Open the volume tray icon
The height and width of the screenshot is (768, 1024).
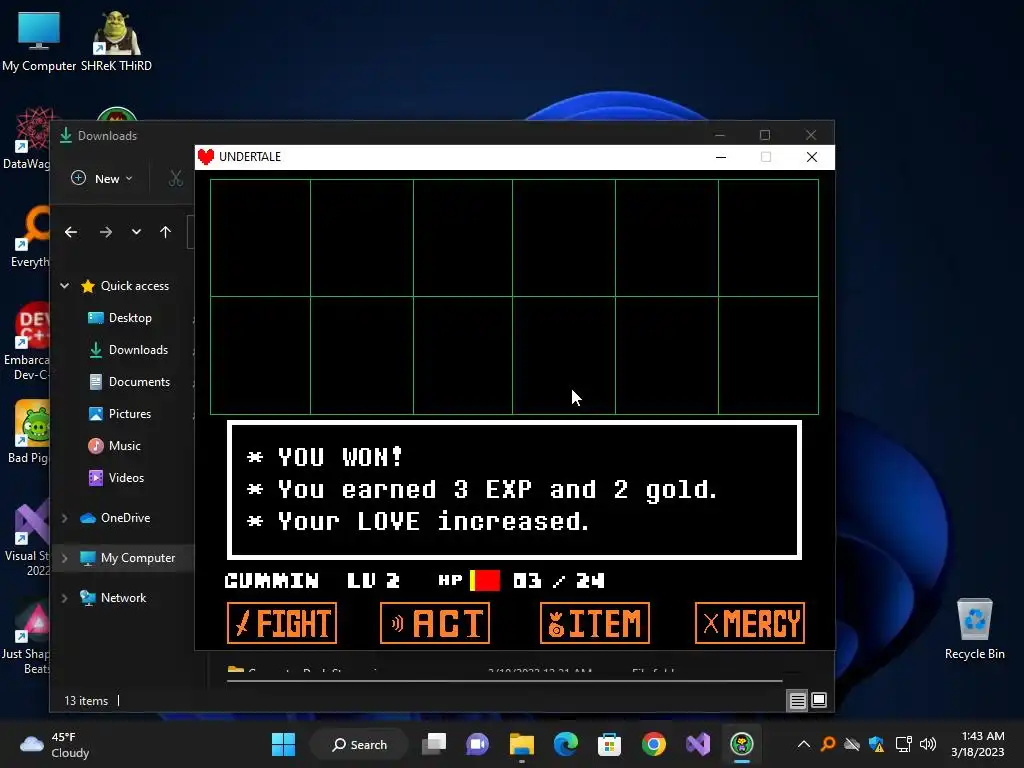point(927,744)
